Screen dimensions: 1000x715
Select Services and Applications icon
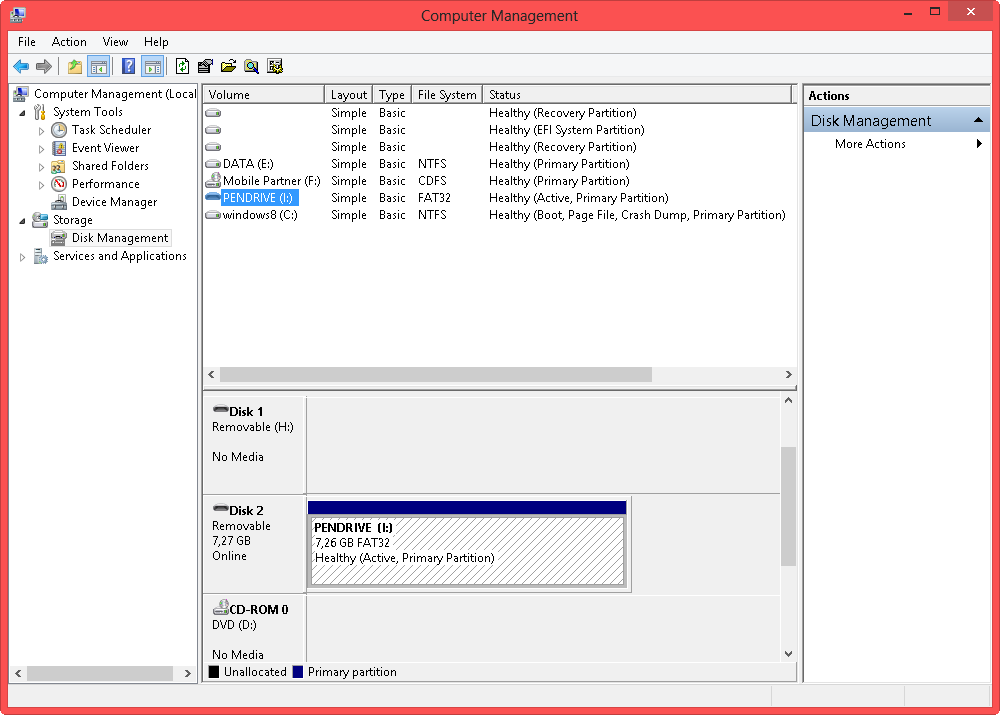[x=40, y=256]
